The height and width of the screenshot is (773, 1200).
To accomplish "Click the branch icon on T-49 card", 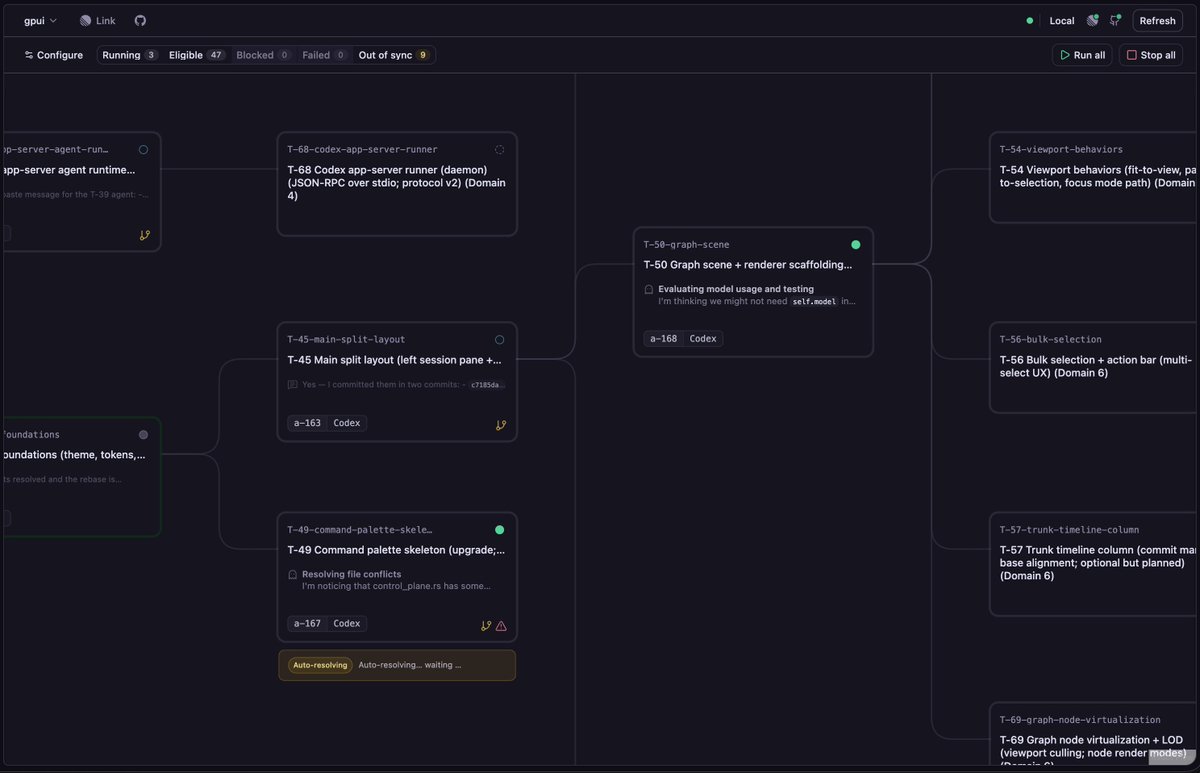I will click(486, 626).
